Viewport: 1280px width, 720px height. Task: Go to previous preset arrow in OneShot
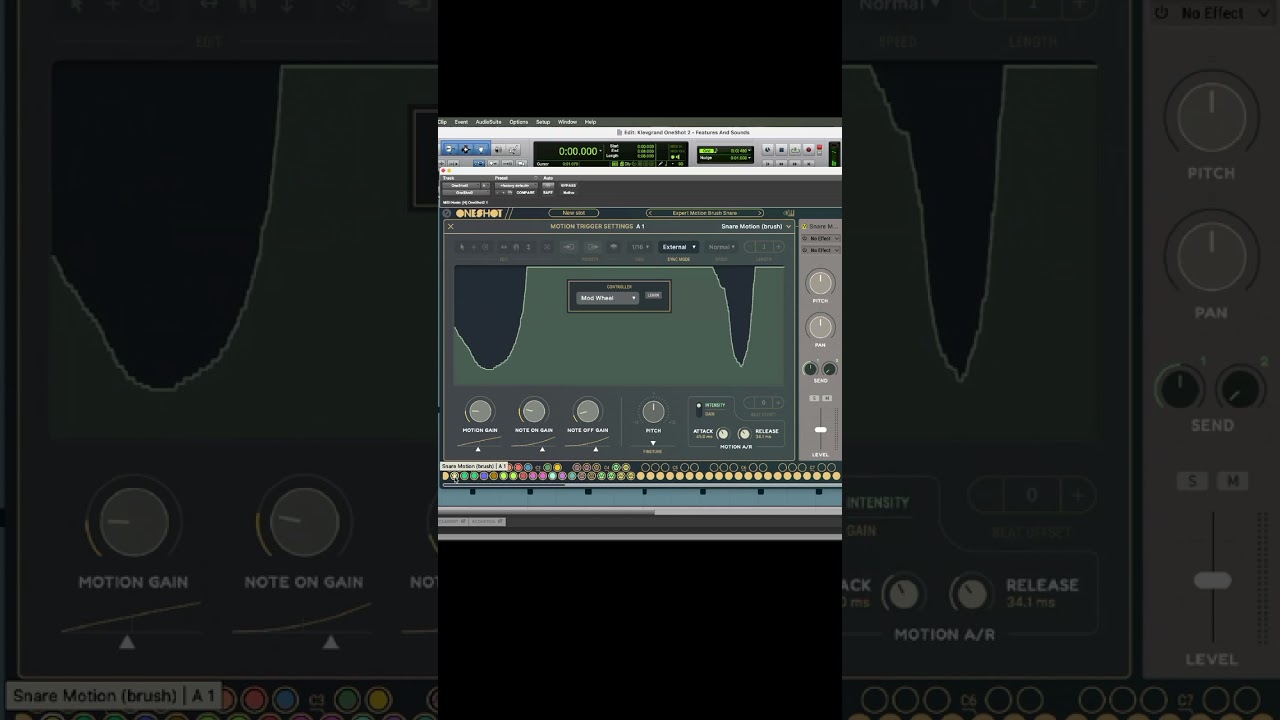click(649, 213)
